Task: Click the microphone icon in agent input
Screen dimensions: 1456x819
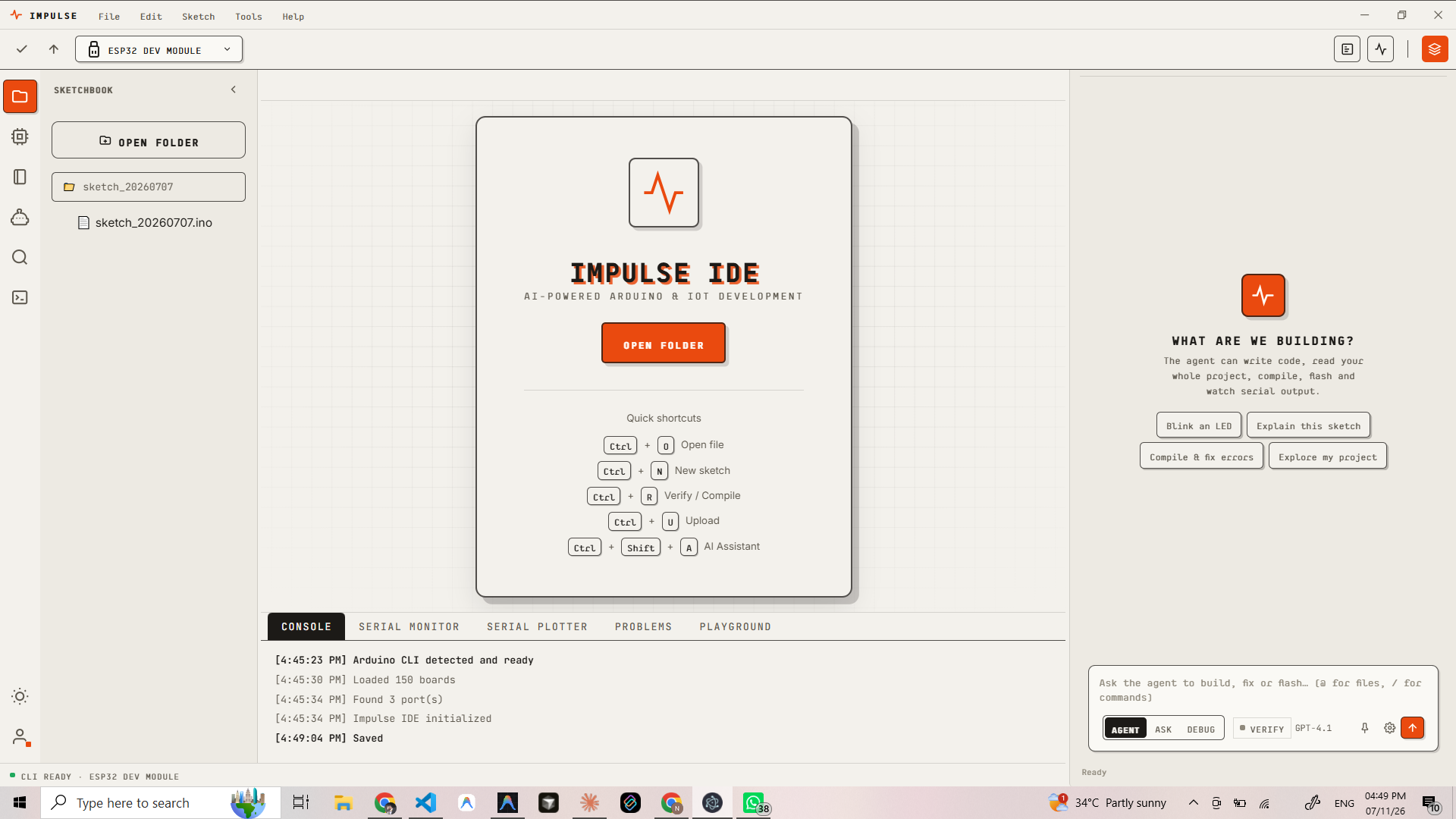Action: click(x=1364, y=728)
